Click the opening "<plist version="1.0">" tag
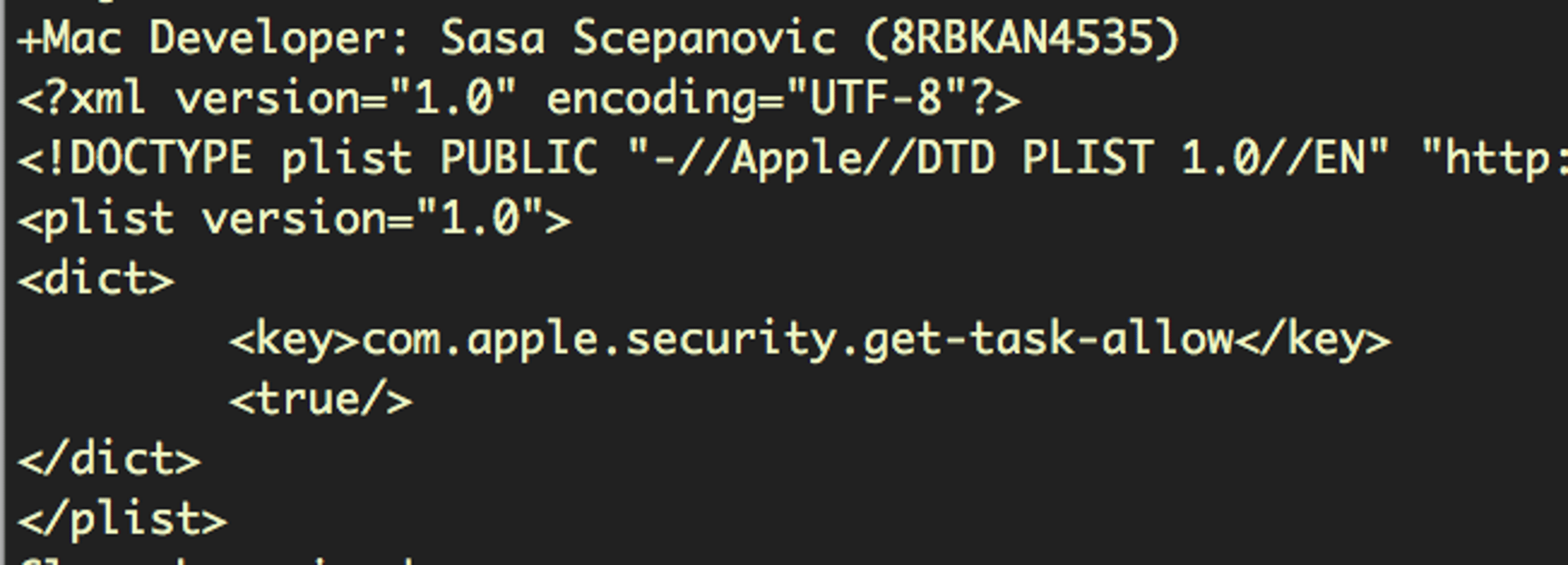 295,218
